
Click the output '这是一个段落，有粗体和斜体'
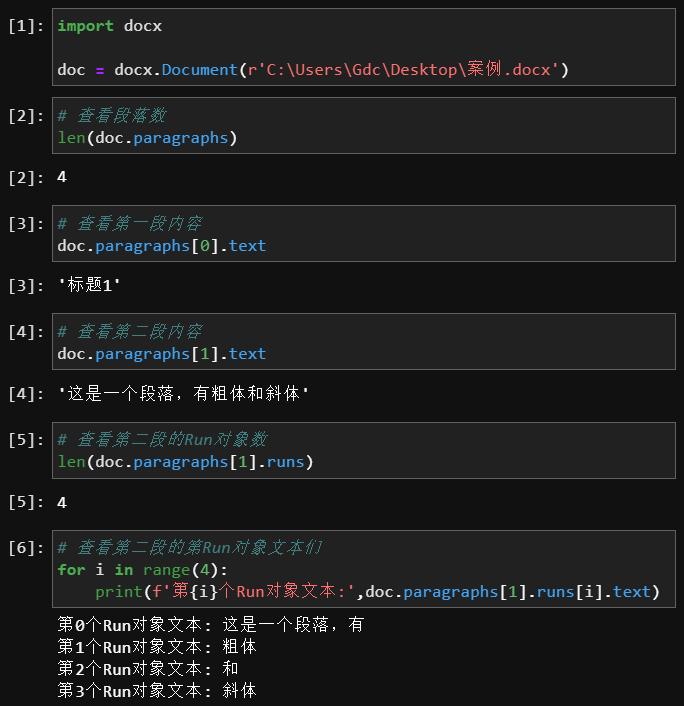[183, 394]
